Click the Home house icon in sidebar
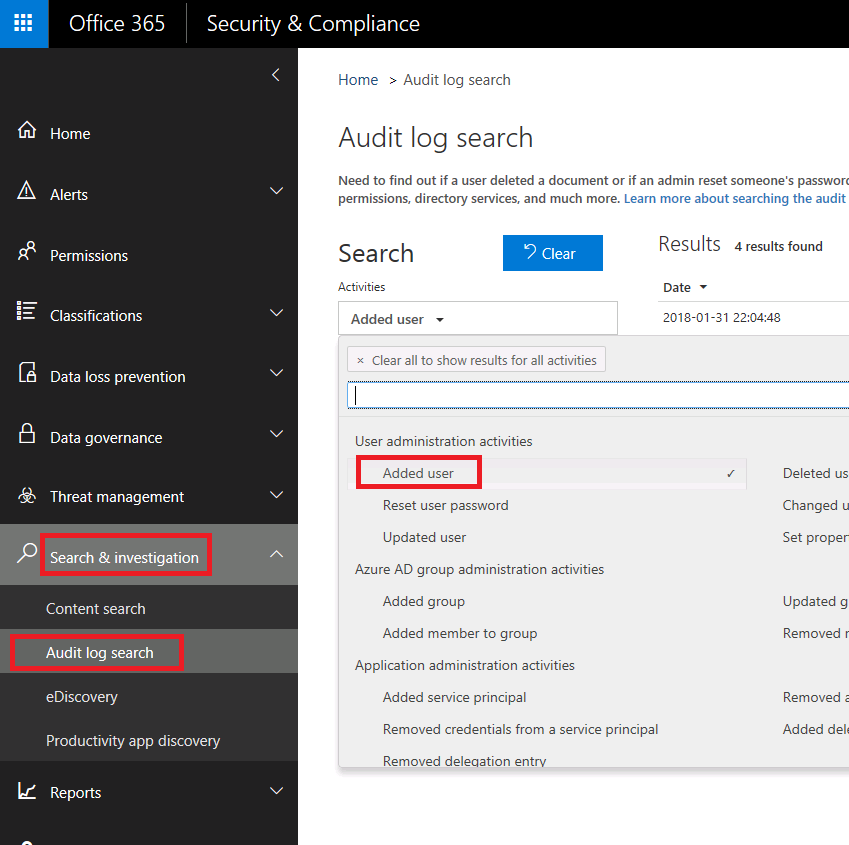The height and width of the screenshot is (845, 849). pyautogui.click(x=27, y=132)
